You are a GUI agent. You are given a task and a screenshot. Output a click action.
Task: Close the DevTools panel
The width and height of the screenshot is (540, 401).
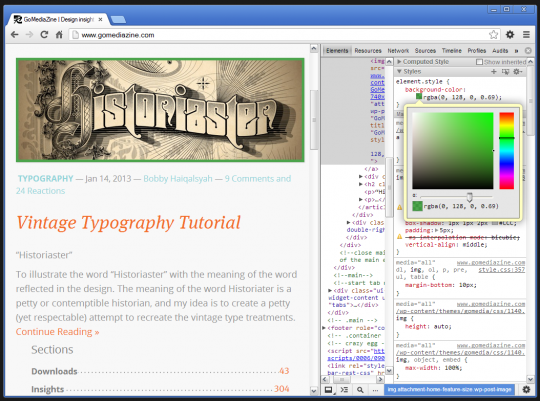pos(528,51)
